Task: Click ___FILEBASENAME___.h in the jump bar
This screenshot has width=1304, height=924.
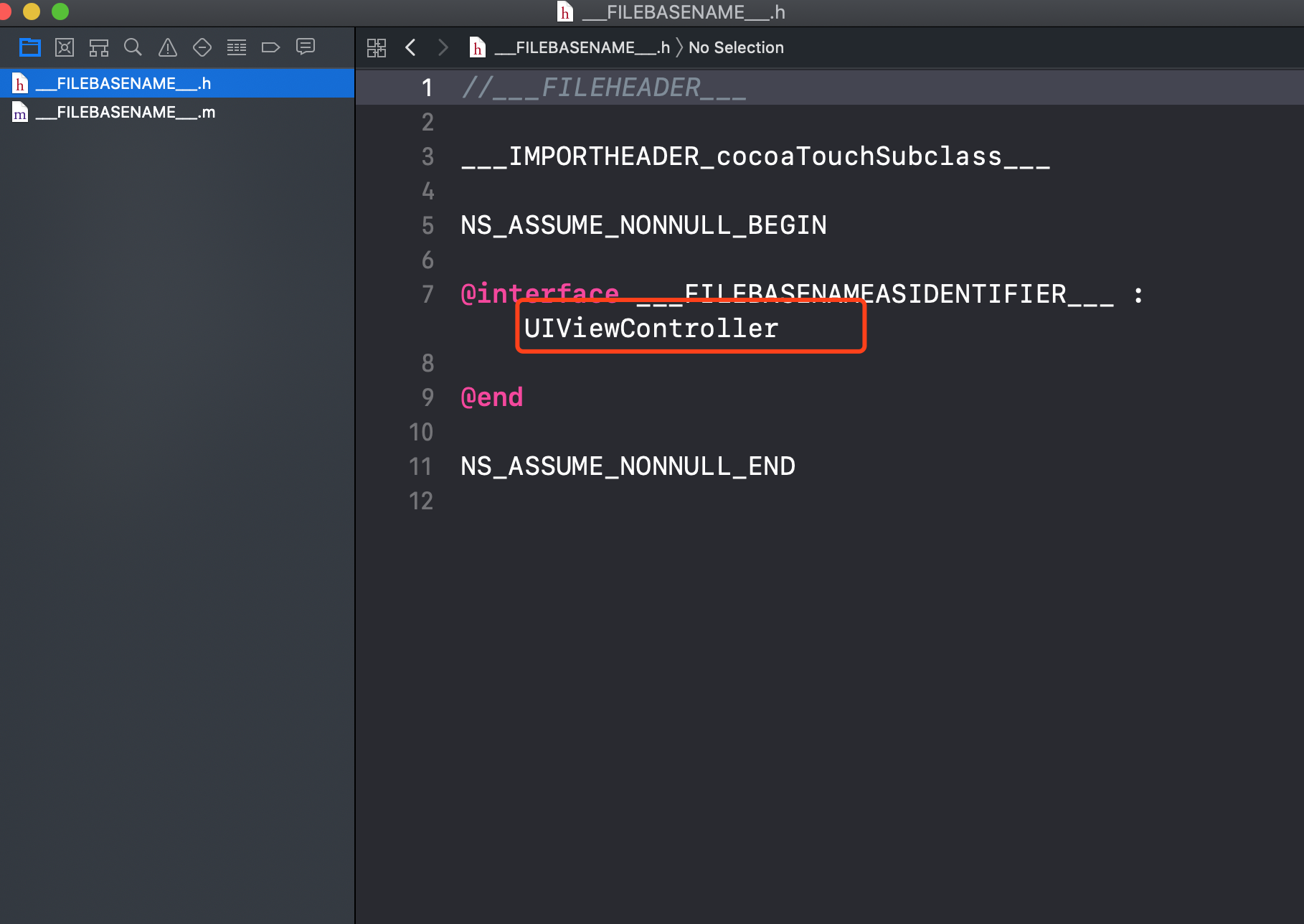Action: 582,47
